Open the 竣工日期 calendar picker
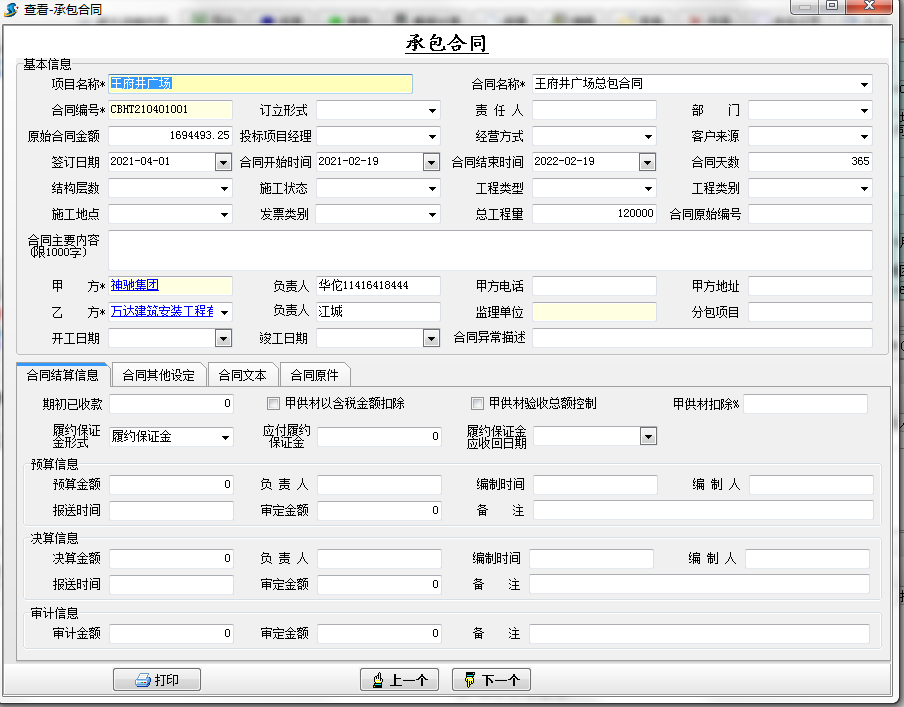 coord(431,339)
